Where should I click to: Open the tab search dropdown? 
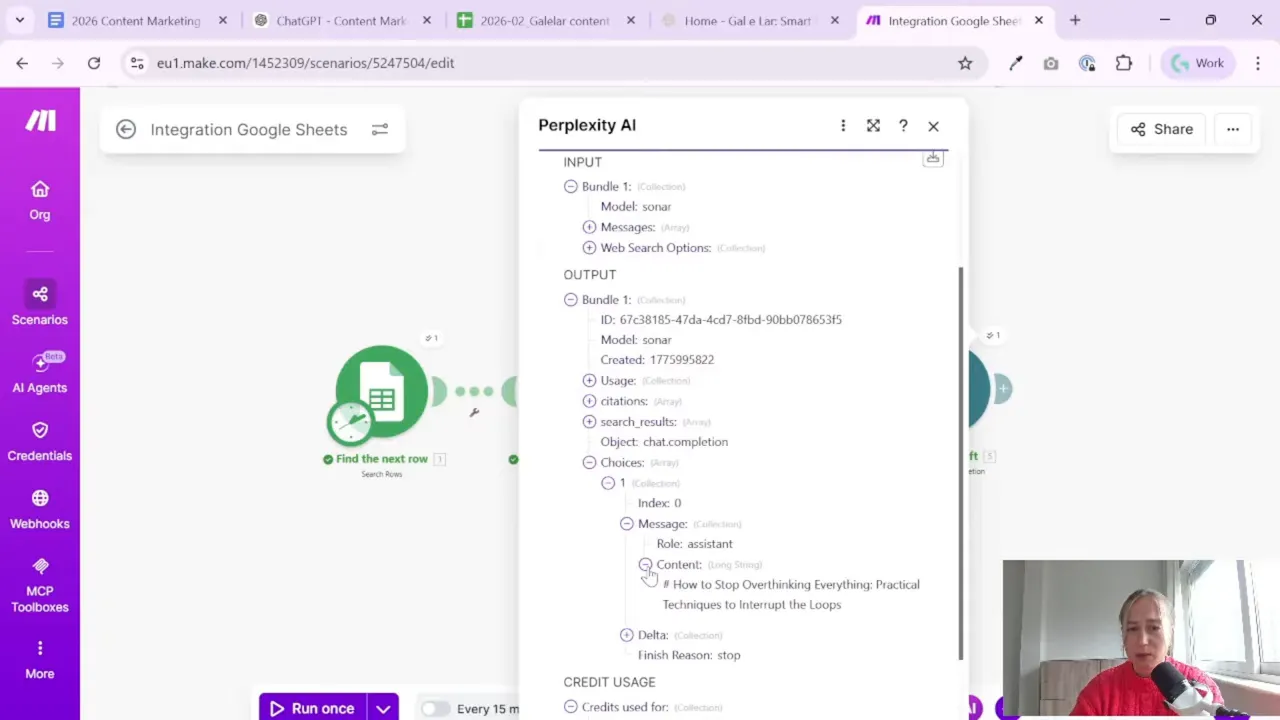click(19, 20)
